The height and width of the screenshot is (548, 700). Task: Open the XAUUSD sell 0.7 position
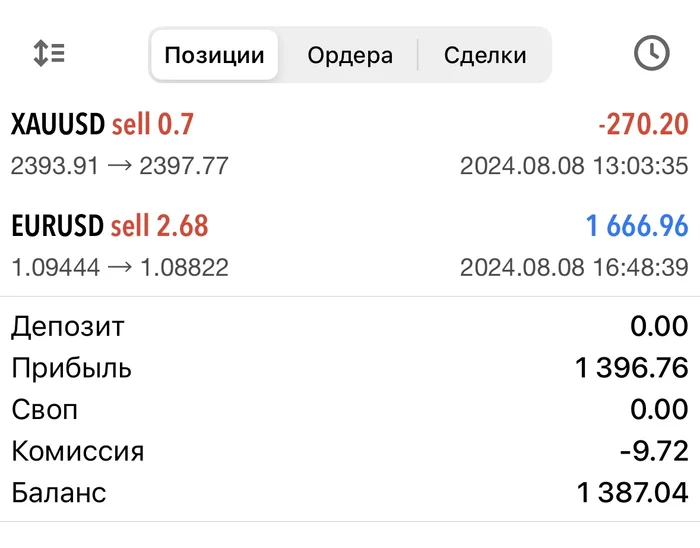[102, 125]
